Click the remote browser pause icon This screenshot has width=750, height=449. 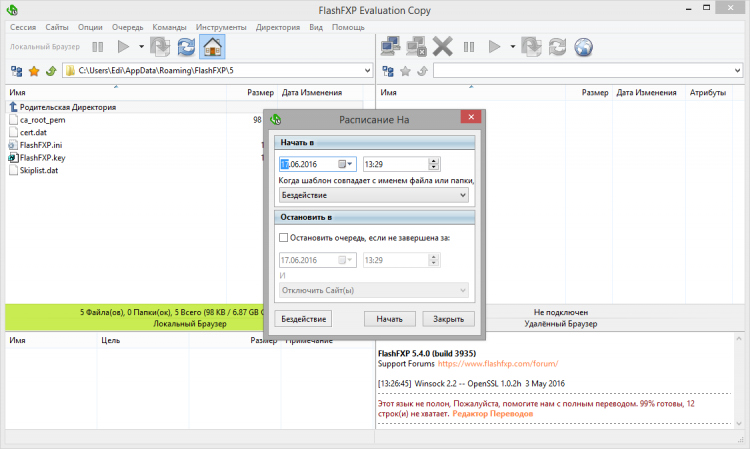(469, 47)
